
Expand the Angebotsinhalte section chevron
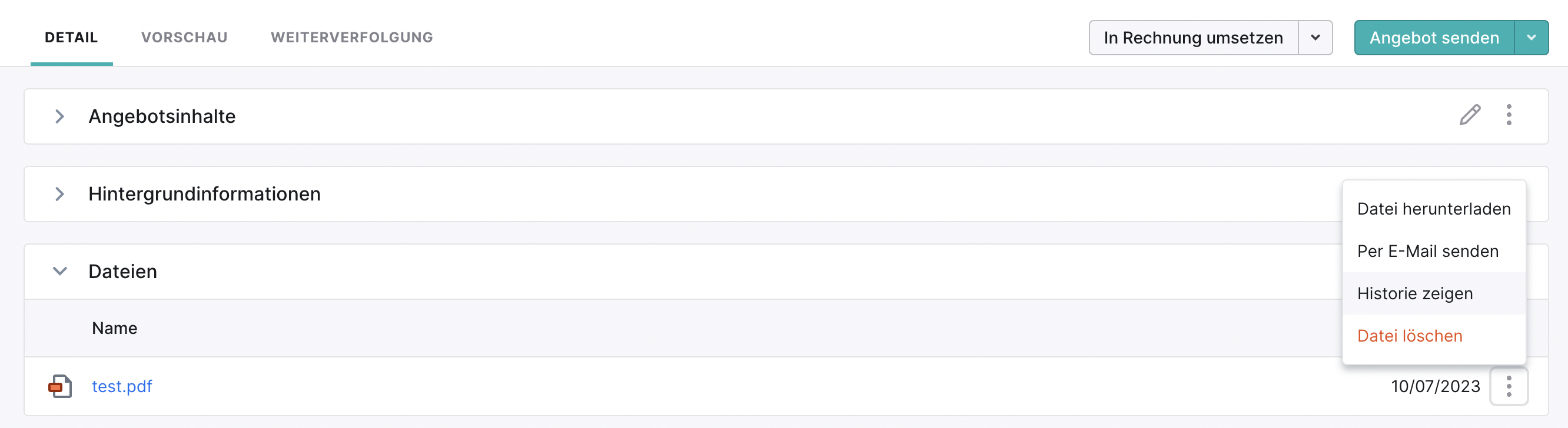[x=59, y=116]
